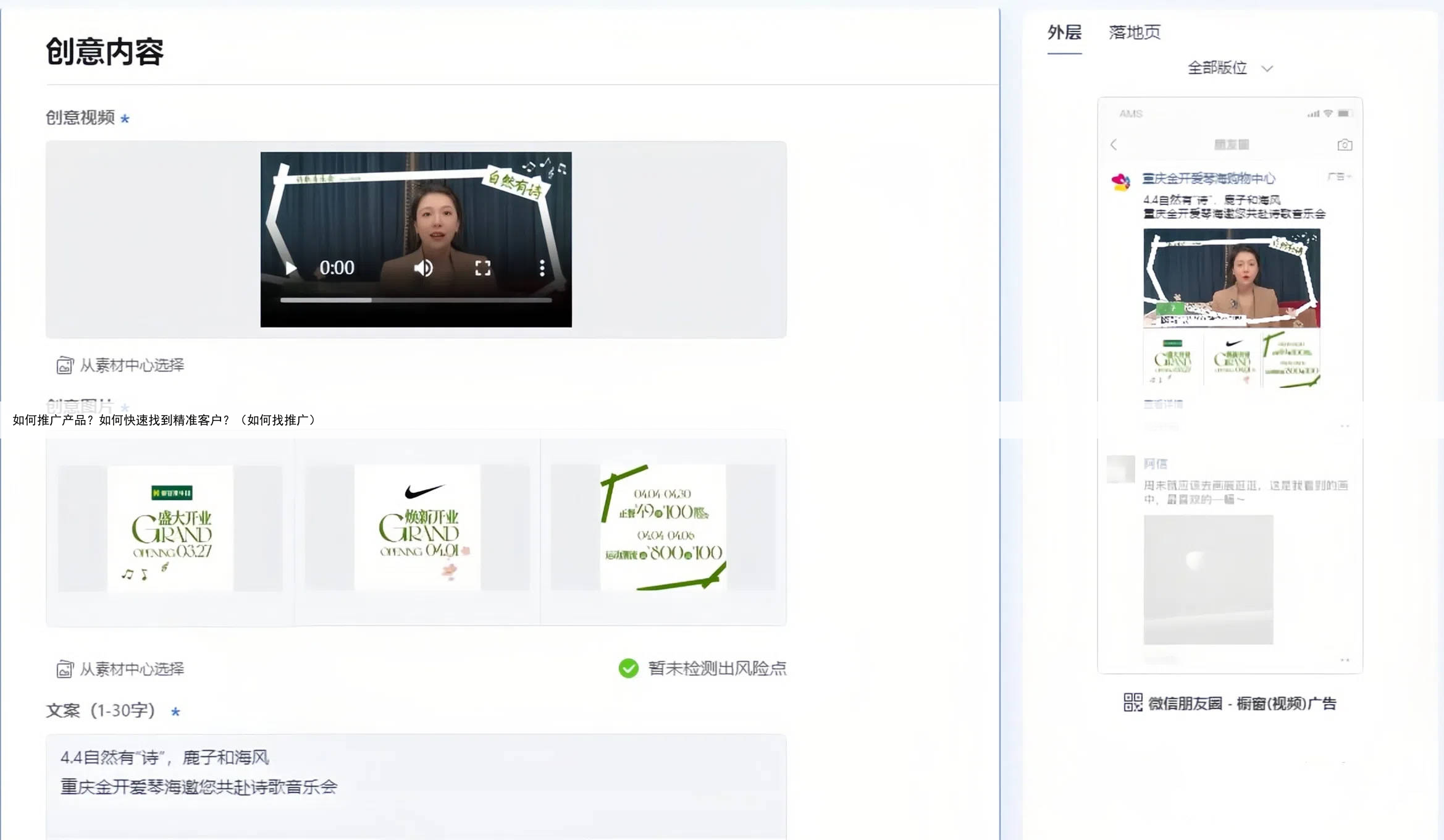The width and height of the screenshot is (1444, 840).
Task: Click the QR code icon beside 微信朋友圈
Action: [1133, 702]
